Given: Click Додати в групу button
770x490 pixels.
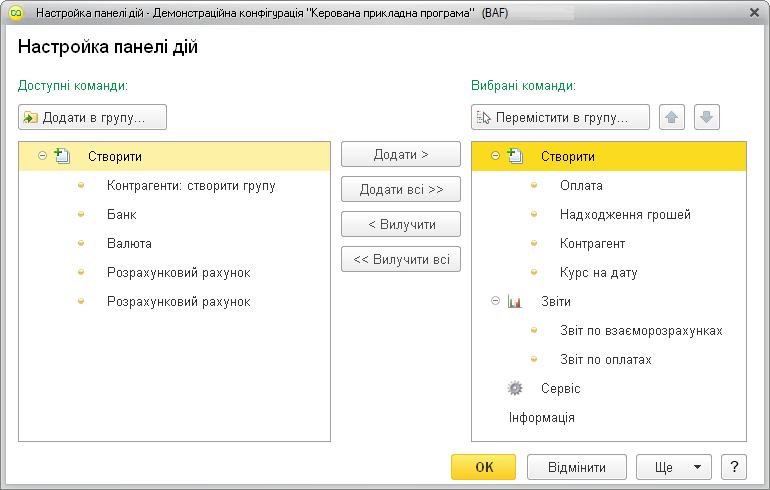Looking at the screenshot, I should (x=92, y=117).
